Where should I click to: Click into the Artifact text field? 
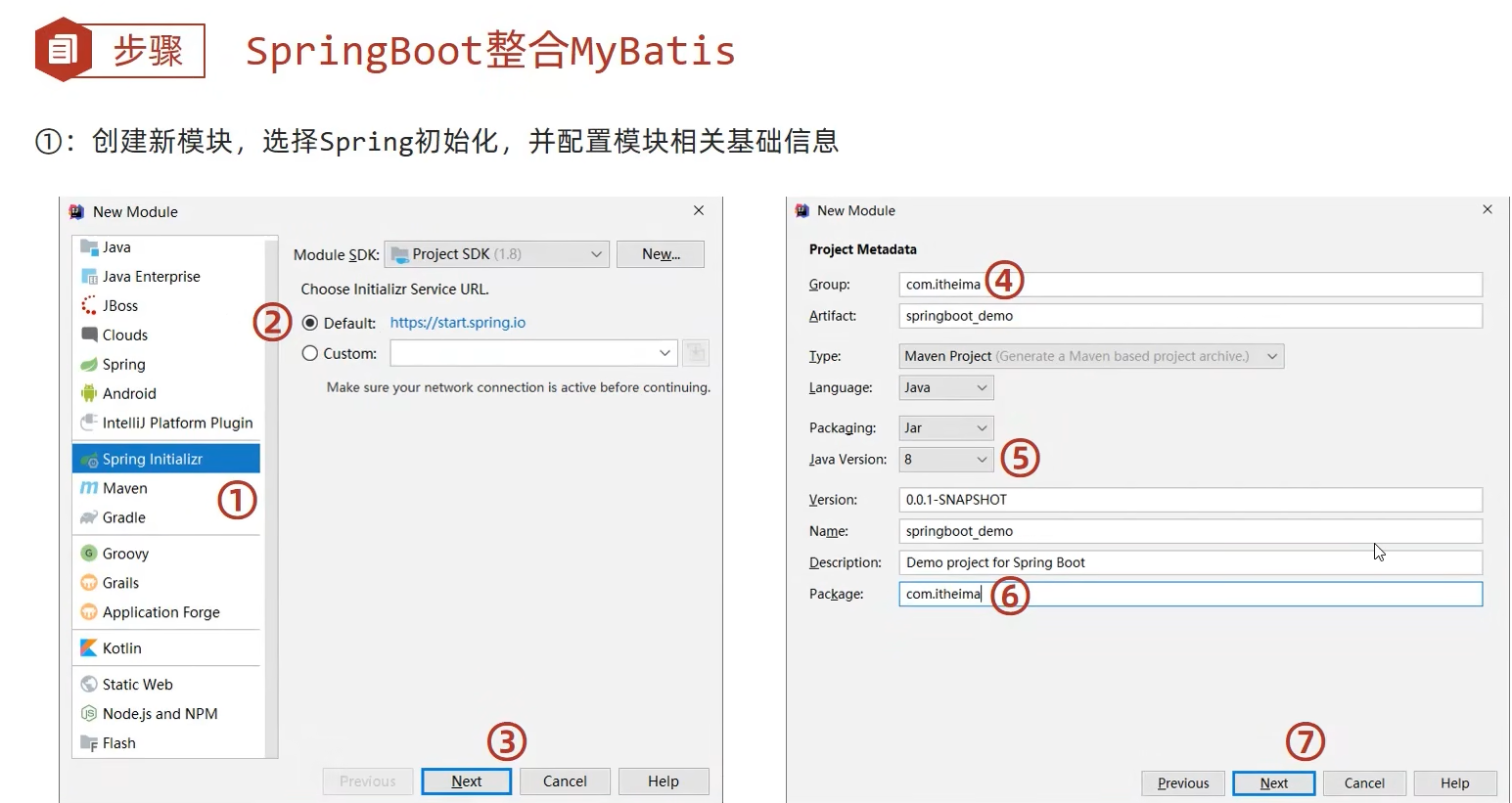(x=1189, y=316)
